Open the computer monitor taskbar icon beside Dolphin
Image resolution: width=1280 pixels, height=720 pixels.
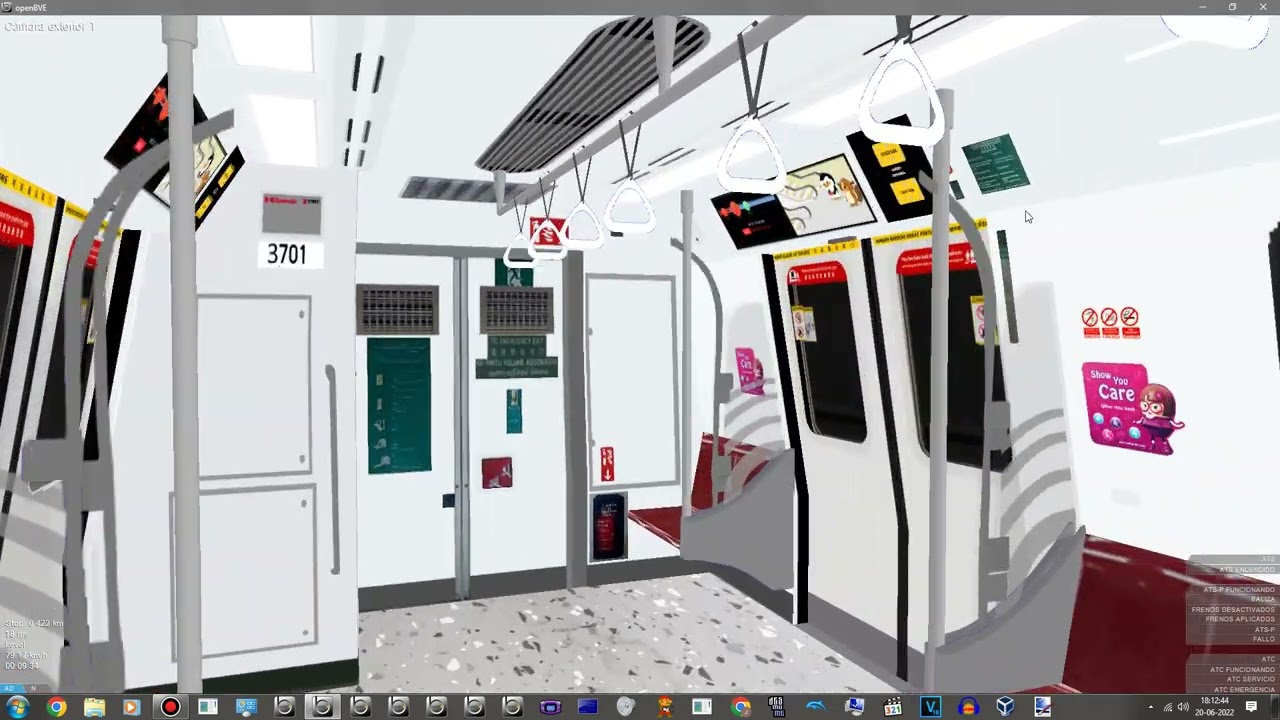pyautogui.click(x=855, y=707)
